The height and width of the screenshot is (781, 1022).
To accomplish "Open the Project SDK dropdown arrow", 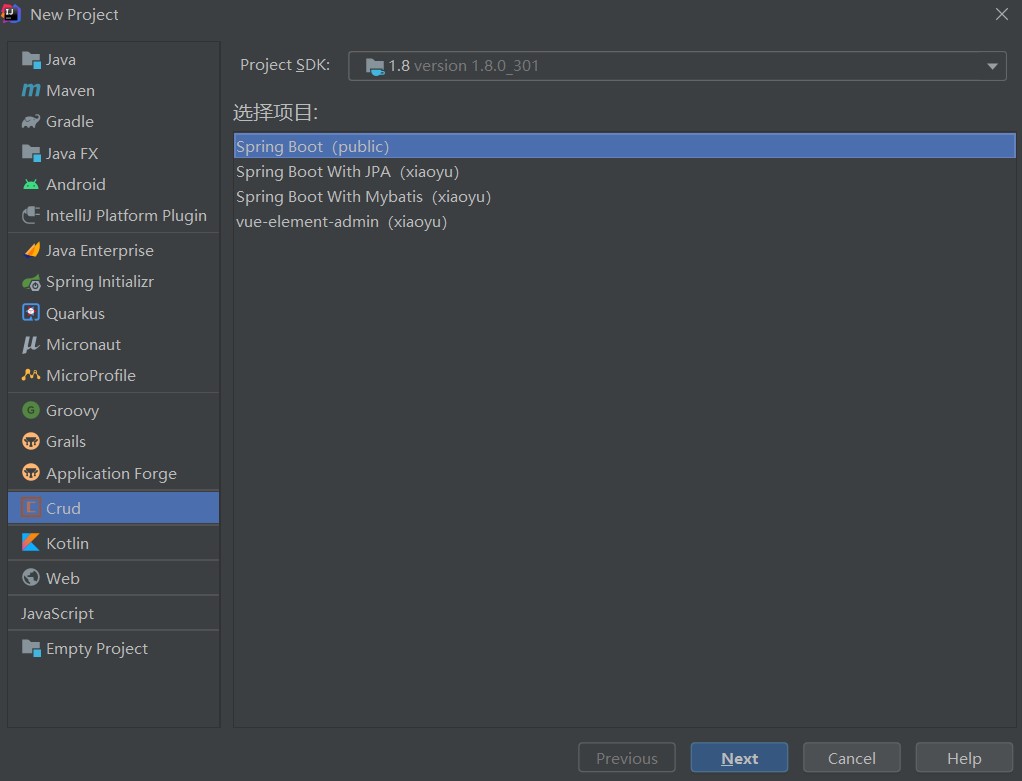I will [x=992, y=66].
